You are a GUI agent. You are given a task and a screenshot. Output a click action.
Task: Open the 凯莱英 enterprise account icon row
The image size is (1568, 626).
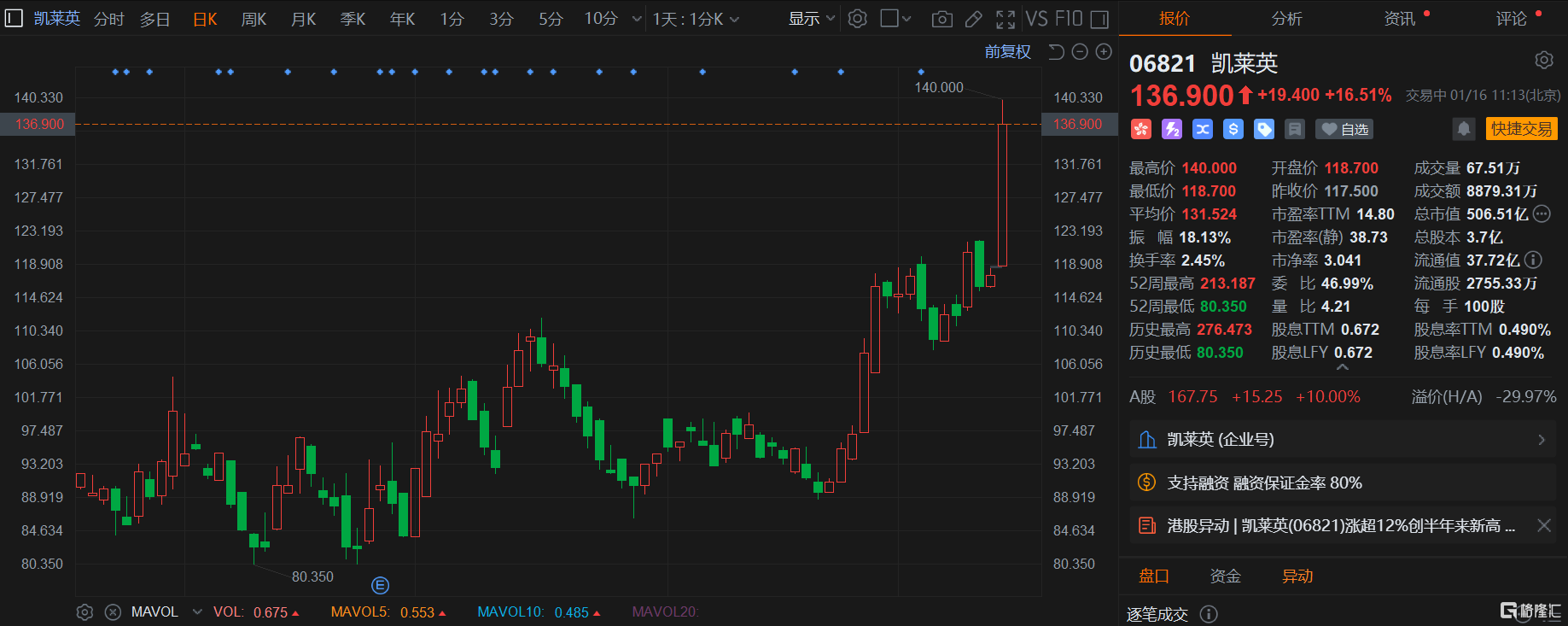(x=1343, y=440)
